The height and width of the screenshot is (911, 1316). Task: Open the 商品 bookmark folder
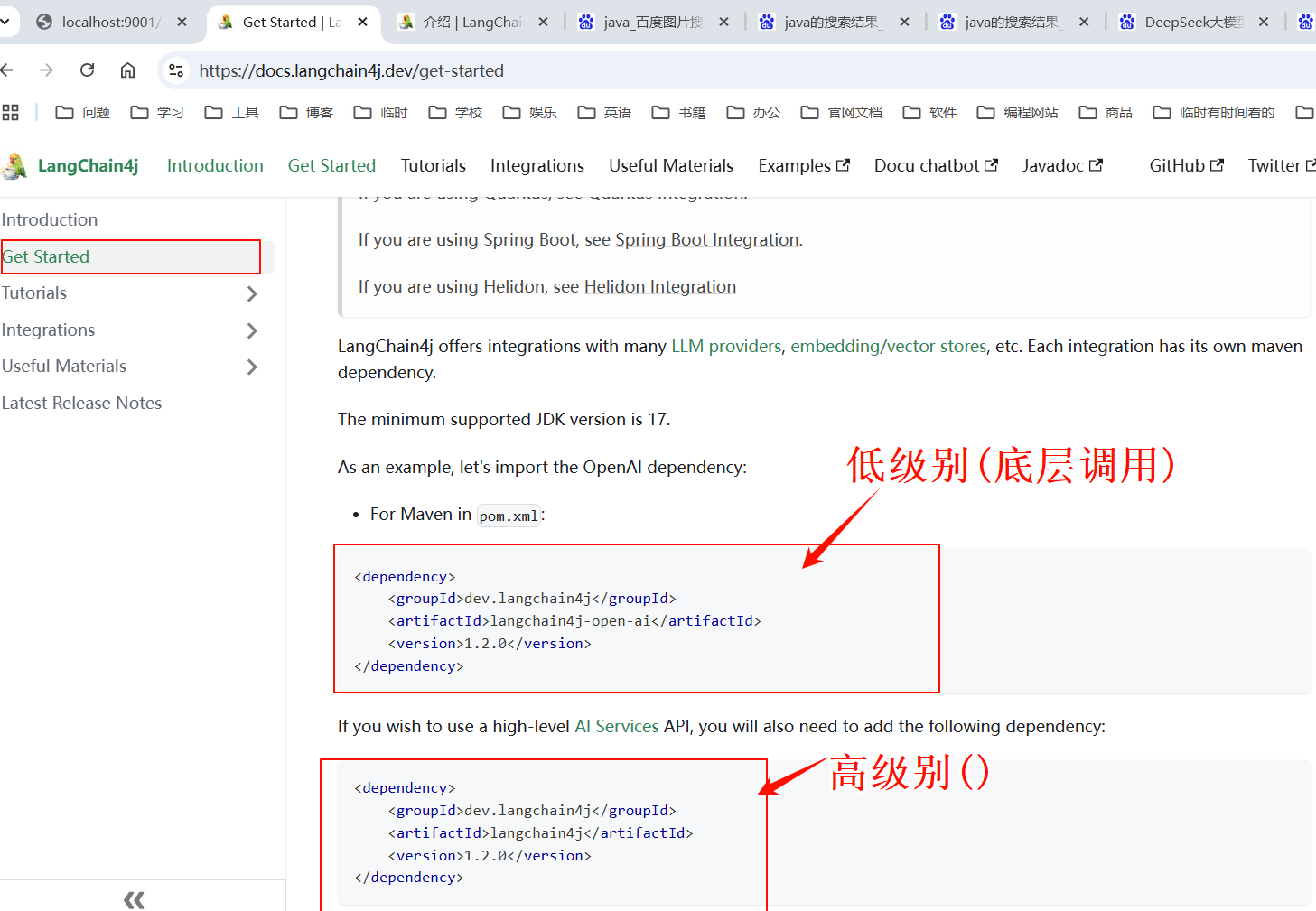pyautogui.click(x=1106, y=112)
